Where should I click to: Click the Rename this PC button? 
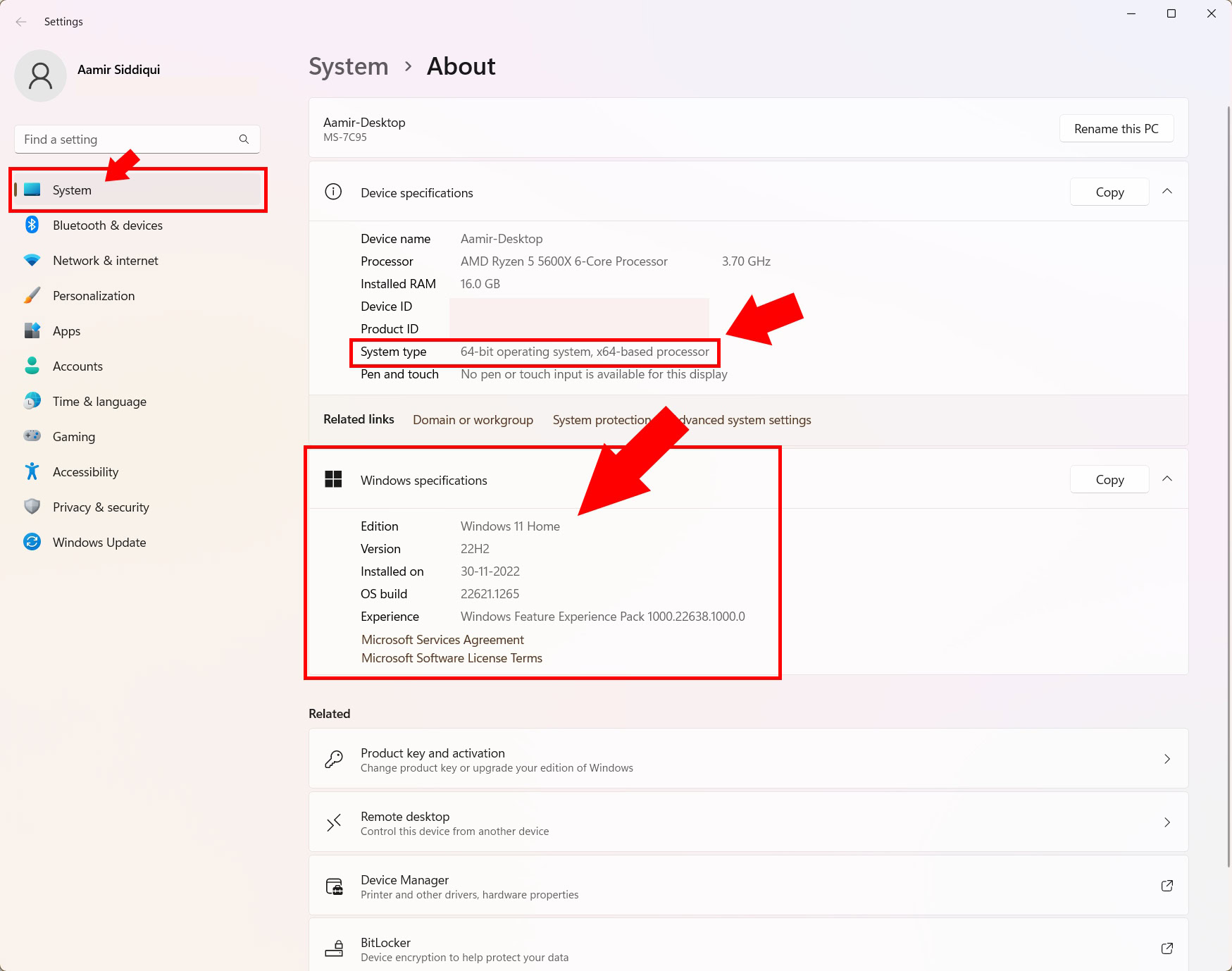pyautogui.click(x=1116, y=128)
